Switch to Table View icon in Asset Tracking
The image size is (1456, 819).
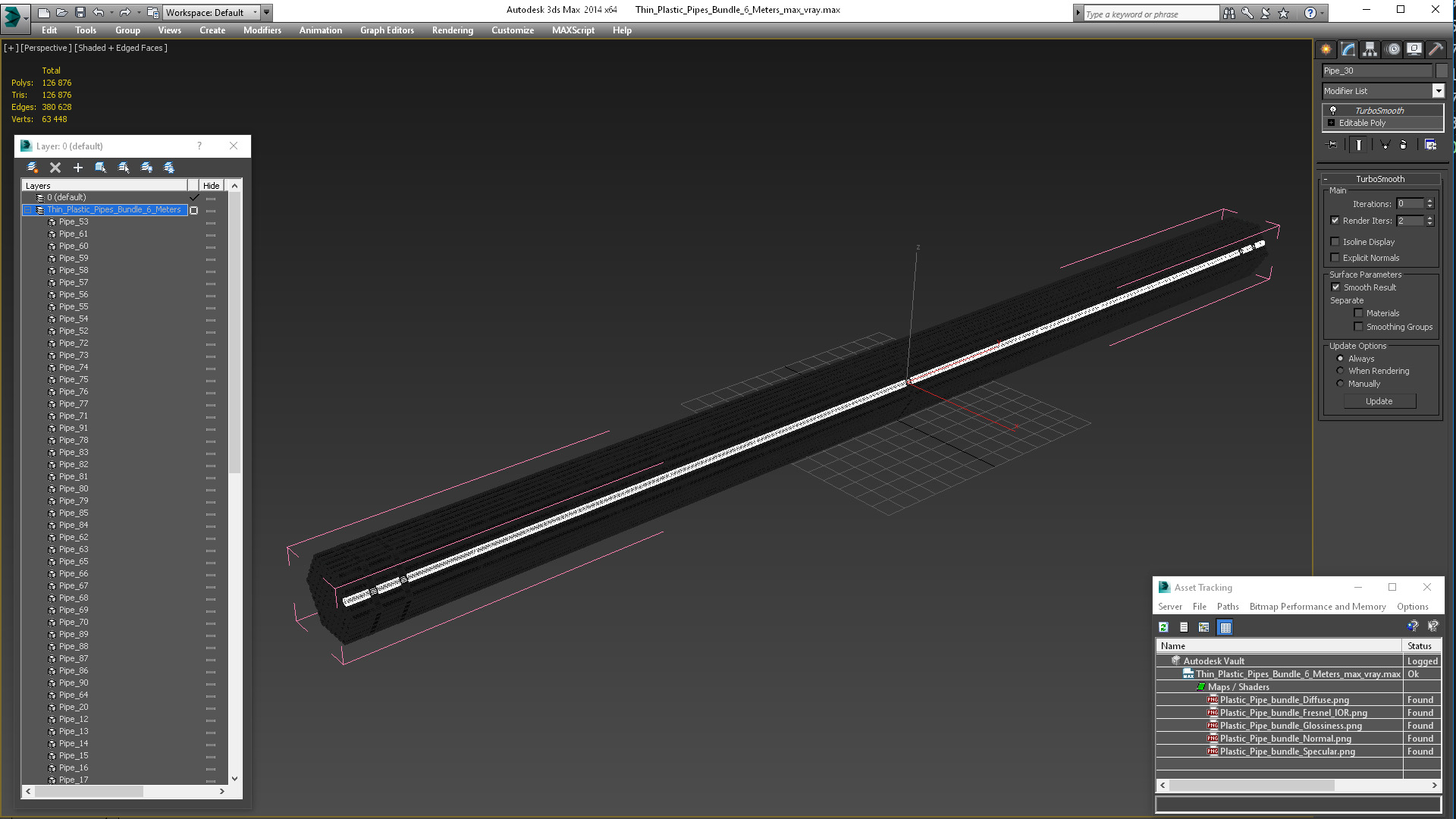tap(1225, 627)
